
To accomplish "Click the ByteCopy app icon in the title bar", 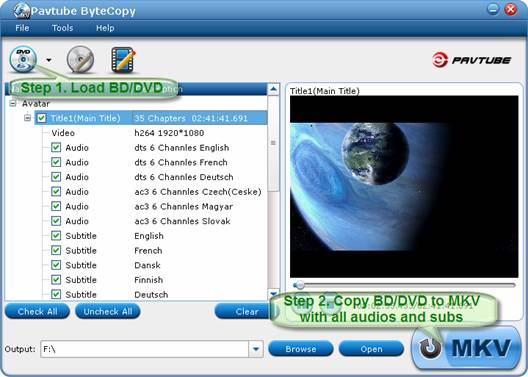I will click(22, 11).
